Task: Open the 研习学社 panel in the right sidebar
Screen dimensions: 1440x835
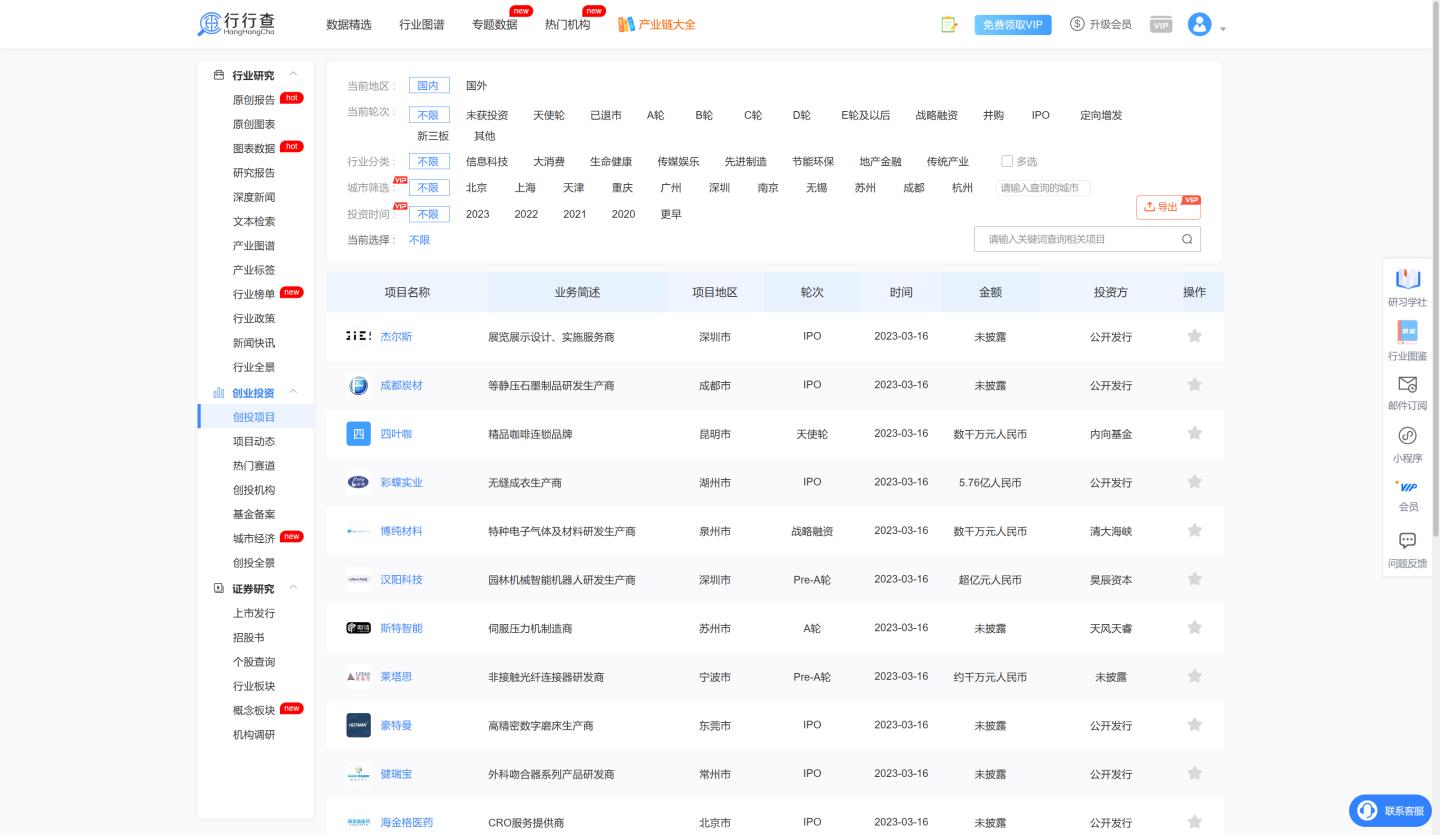Action: click(1407, 287)
